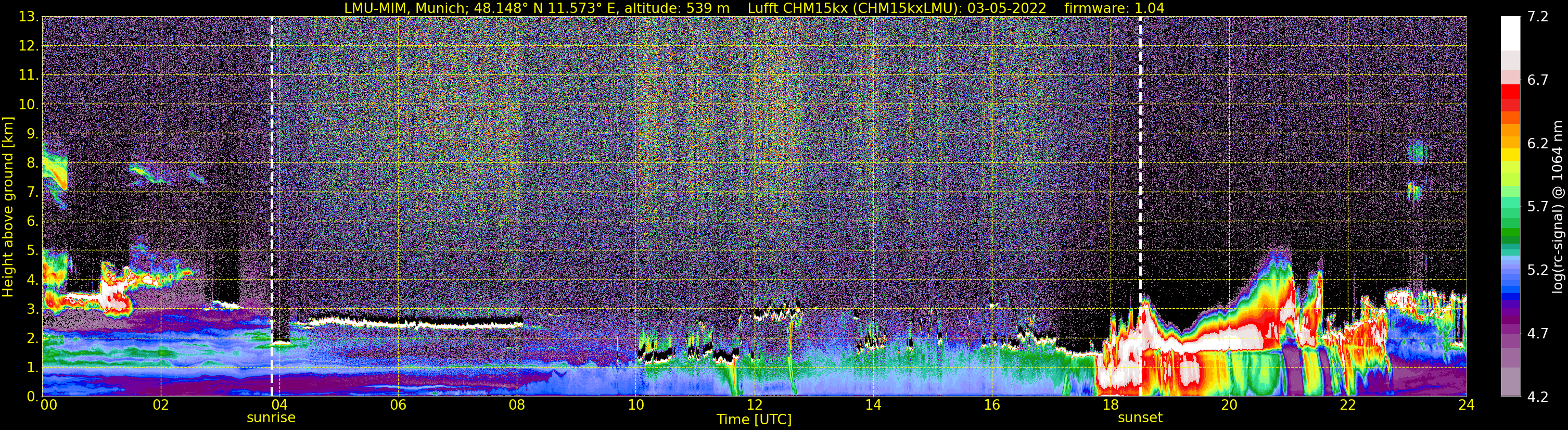
Task: Click the colorbar value 5.2
Action: [1538, 270]
